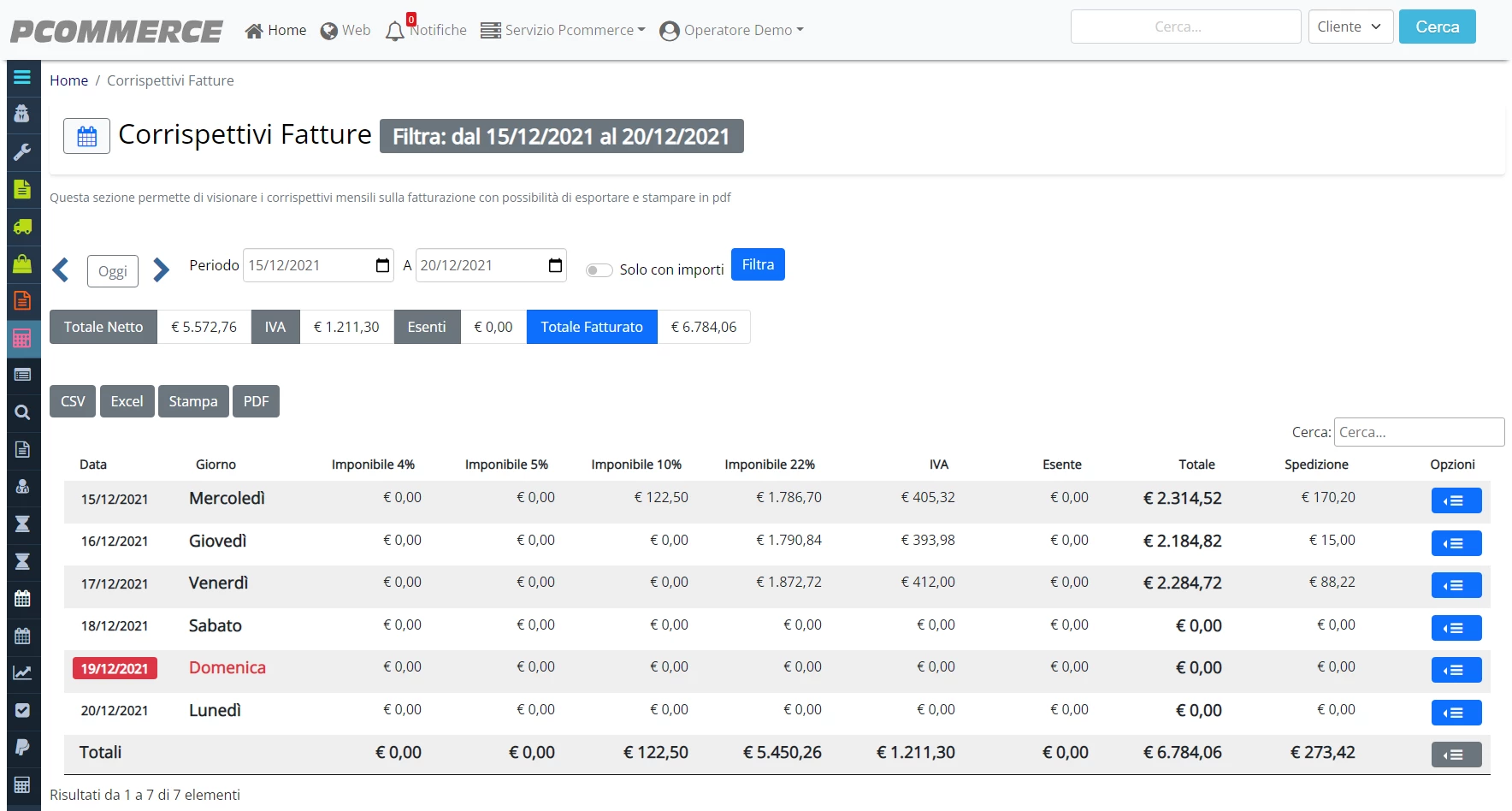Open the gray options button in Totali row
The width and height of the screenshot is (1512, 811).
click(1456, 755)
